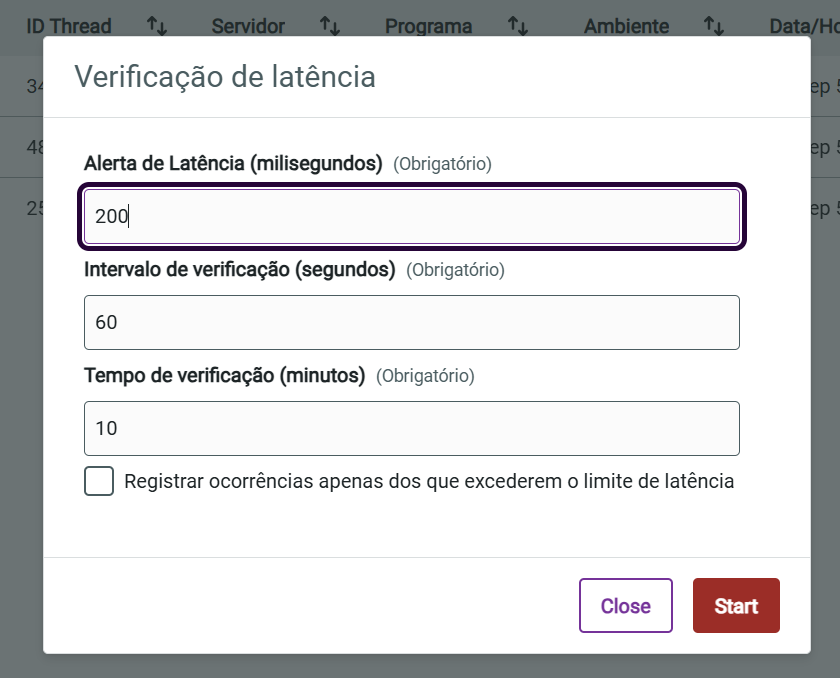Click sort arrows next to Ambiente
840x678 pixels.
tap(713, 26)
